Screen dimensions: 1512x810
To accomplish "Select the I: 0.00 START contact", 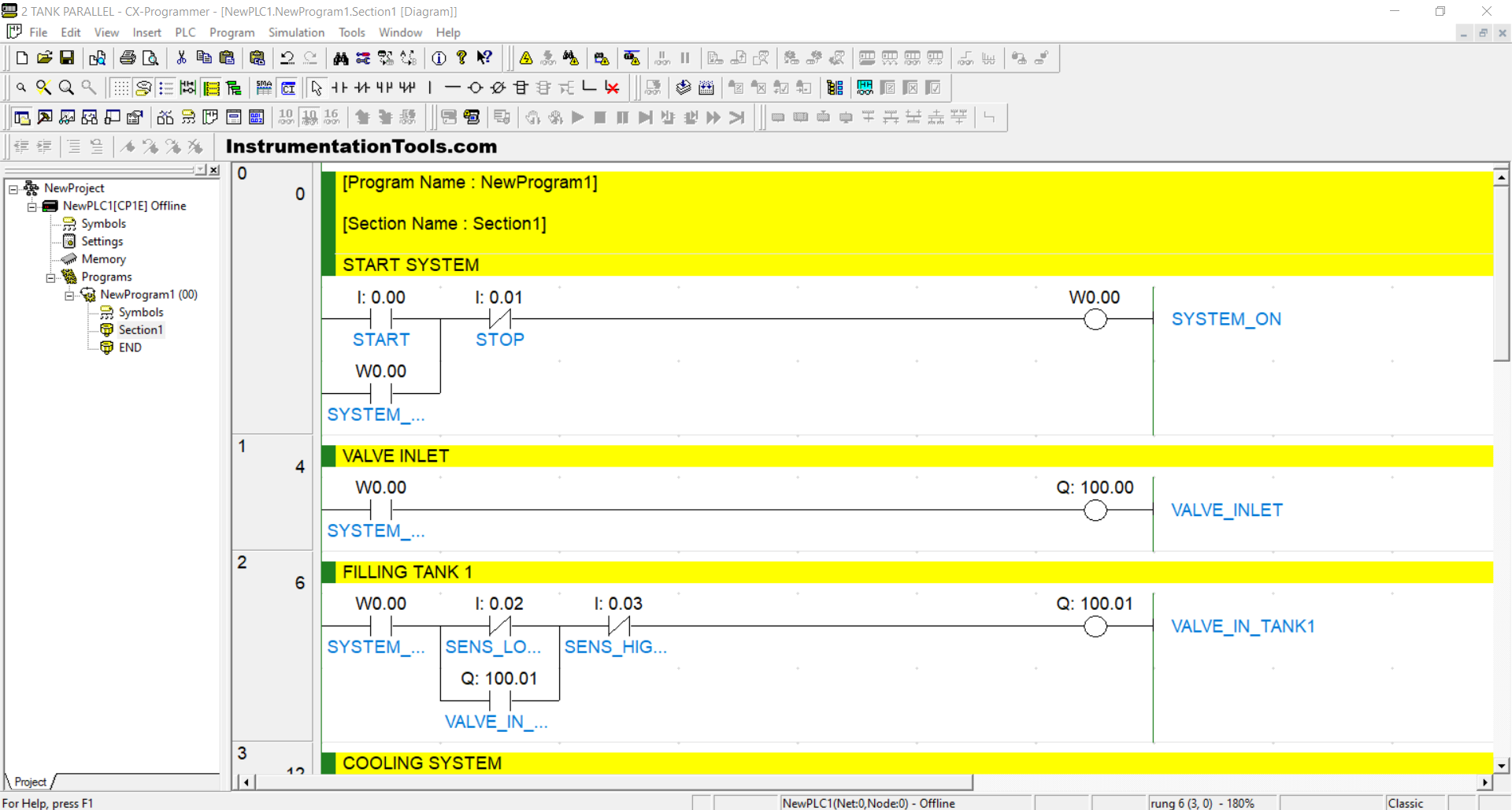I will pyautogui.click(x=381, y=318).
